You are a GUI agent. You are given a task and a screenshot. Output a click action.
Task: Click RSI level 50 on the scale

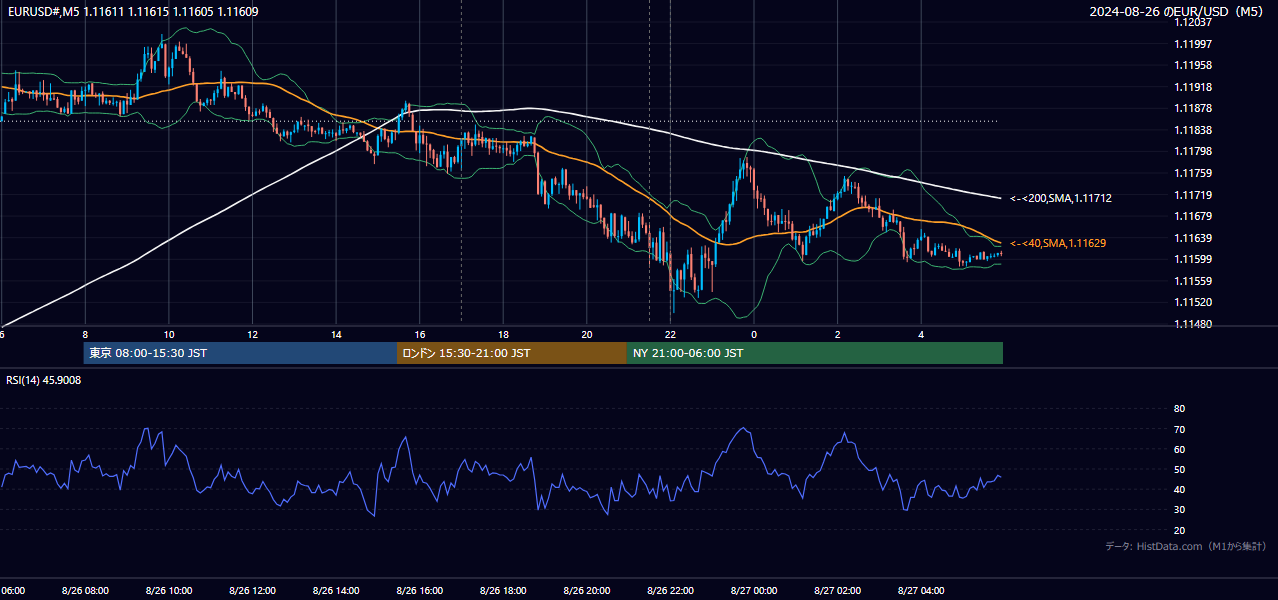tap(1179, 470)
